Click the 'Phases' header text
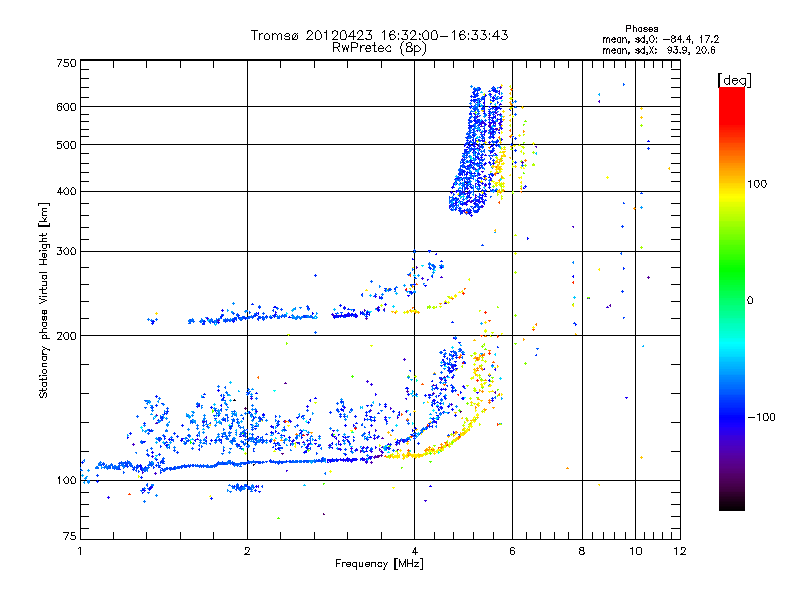The width and height of the screenshot is (800, 600). (x=642, y=29)
